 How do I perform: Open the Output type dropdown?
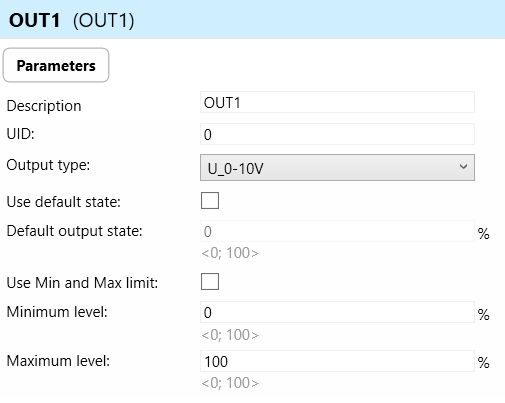pos(337,167)
